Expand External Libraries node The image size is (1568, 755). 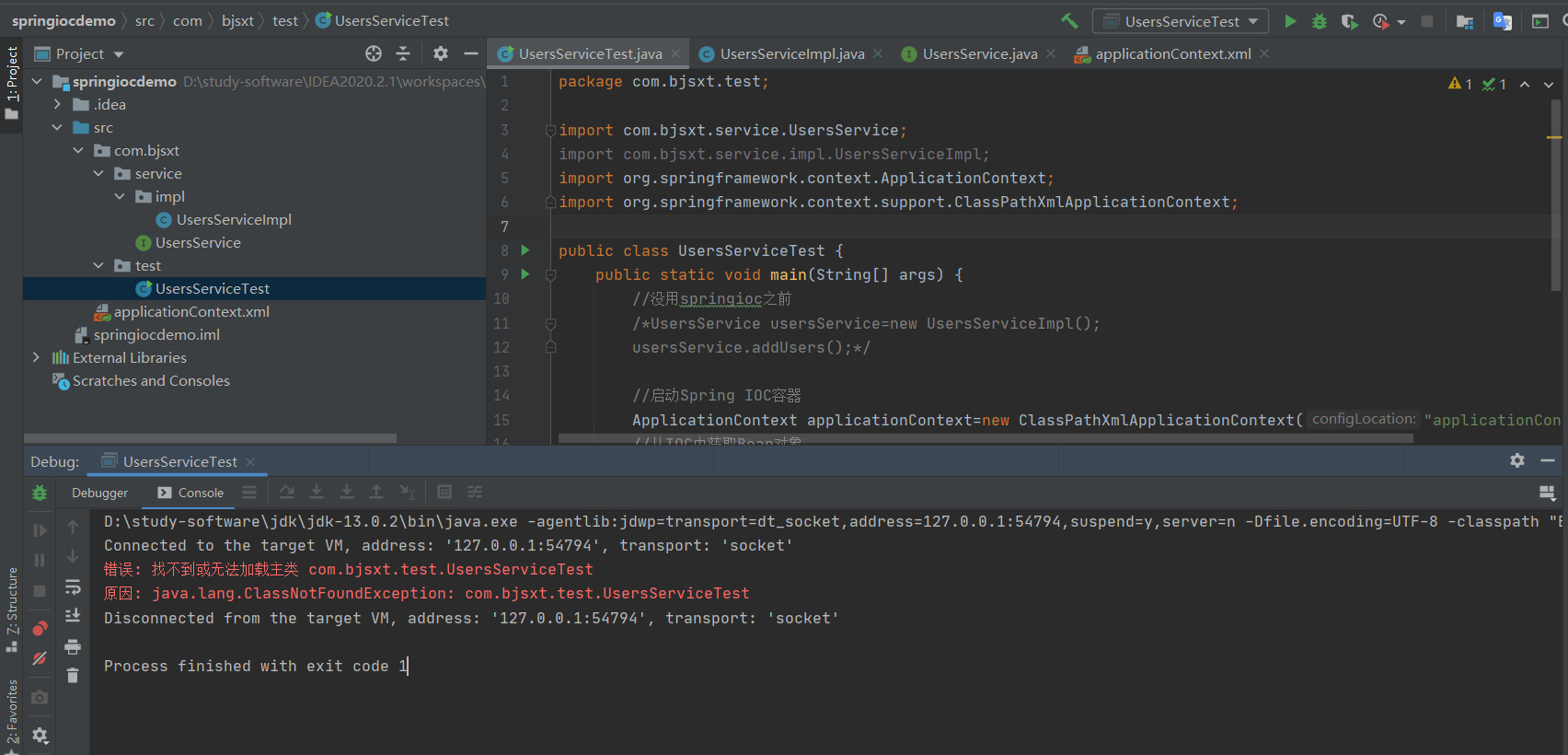point(36,357)
